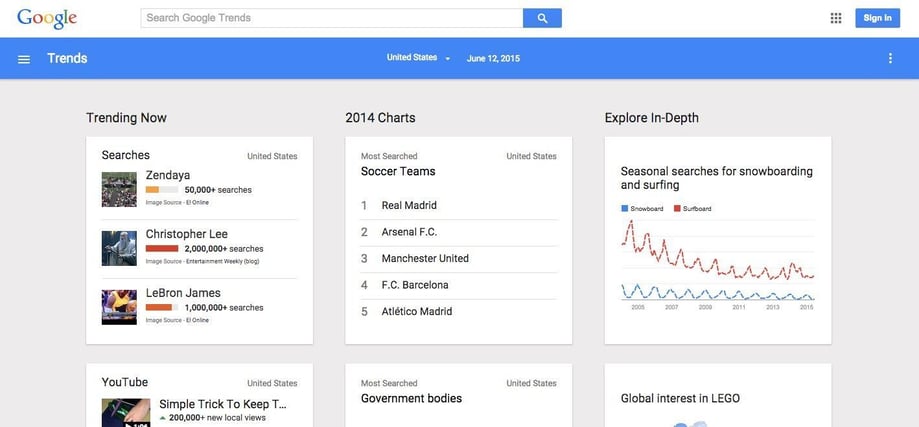Open the LeBron James trending search
The width and height of the screenshot is (919, 427).
click(x=183, y=293)
